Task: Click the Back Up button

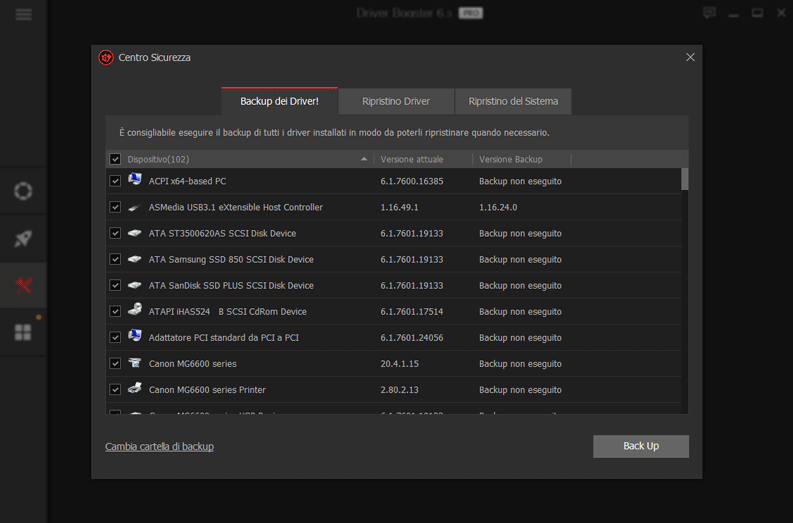Action: (x=641, y=446)
